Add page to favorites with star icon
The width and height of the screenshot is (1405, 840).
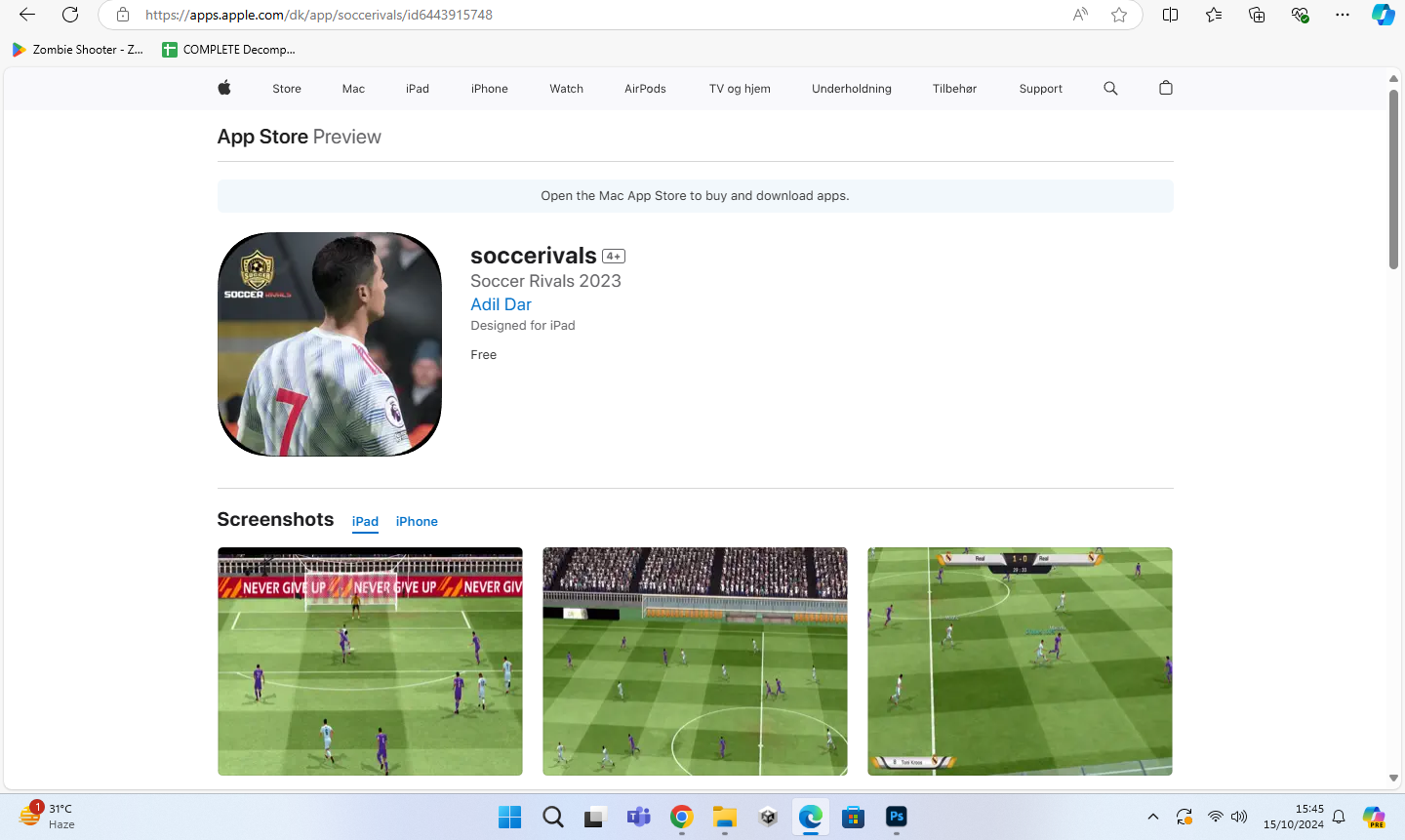(x=1119, y=15)
